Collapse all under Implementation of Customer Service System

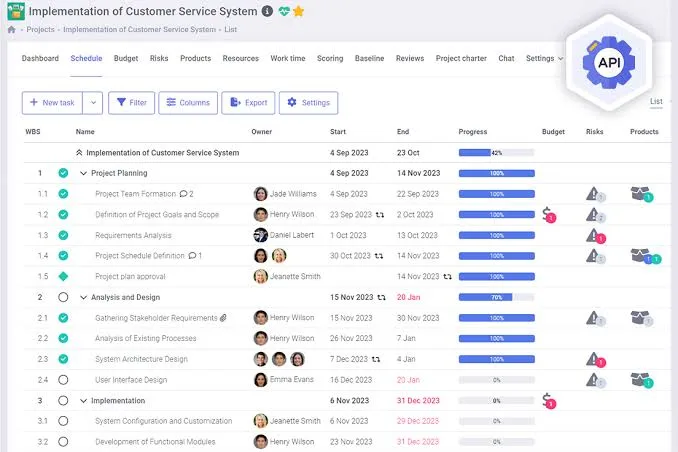(79, 153)
